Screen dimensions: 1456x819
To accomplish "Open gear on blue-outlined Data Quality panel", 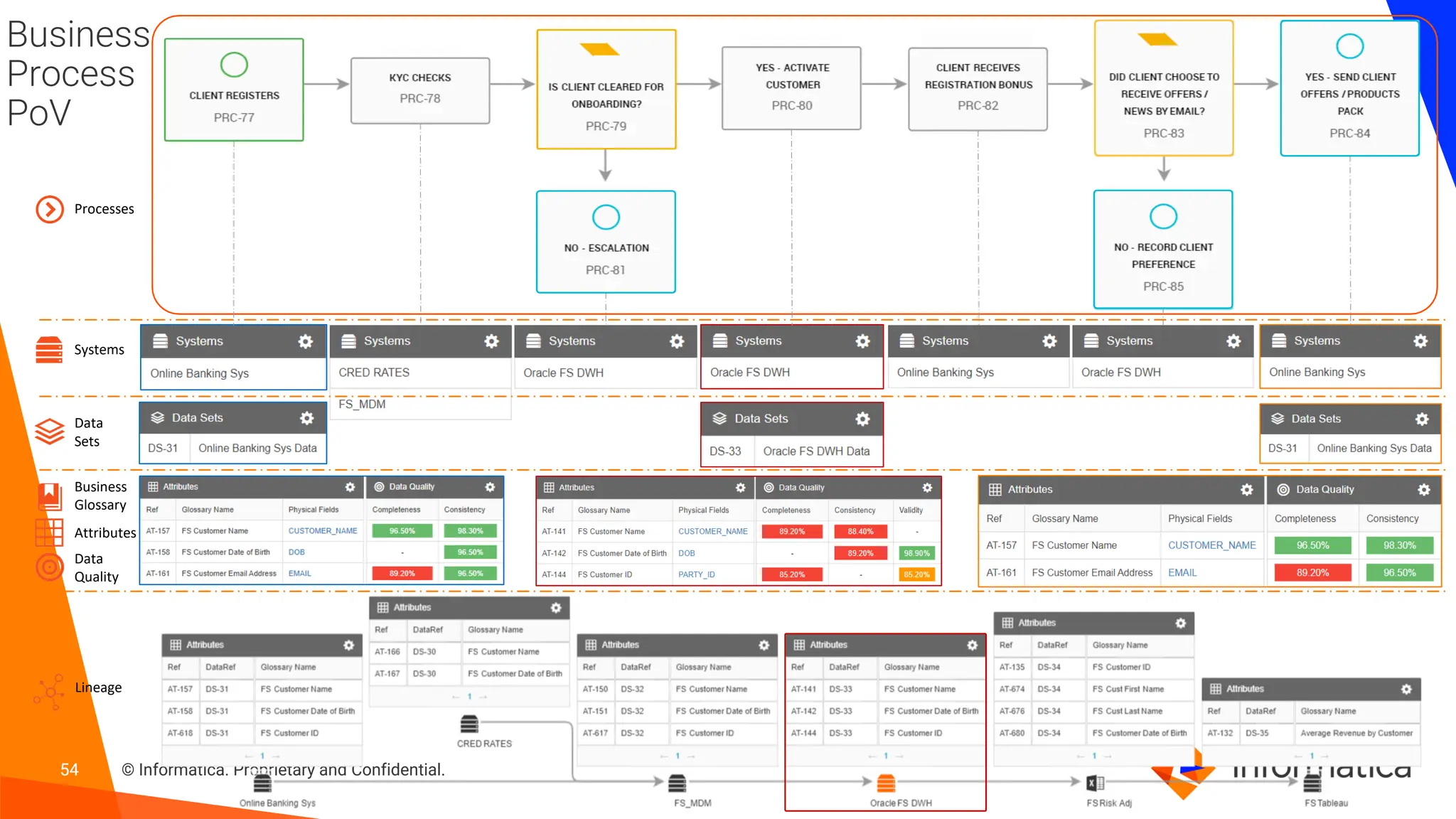I will 490,487.
